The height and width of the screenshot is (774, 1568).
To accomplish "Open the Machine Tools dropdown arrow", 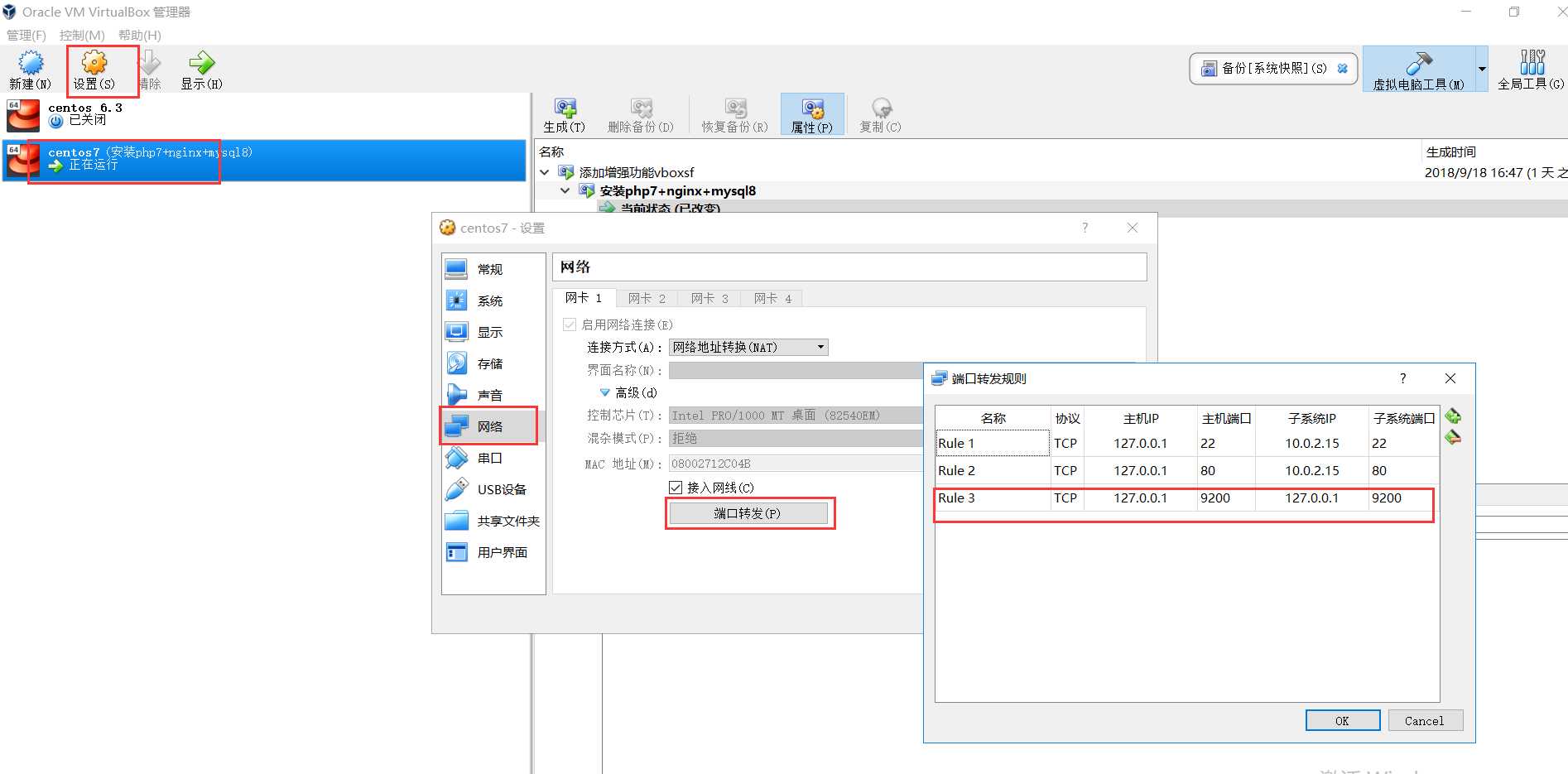I will [1482, 69].
